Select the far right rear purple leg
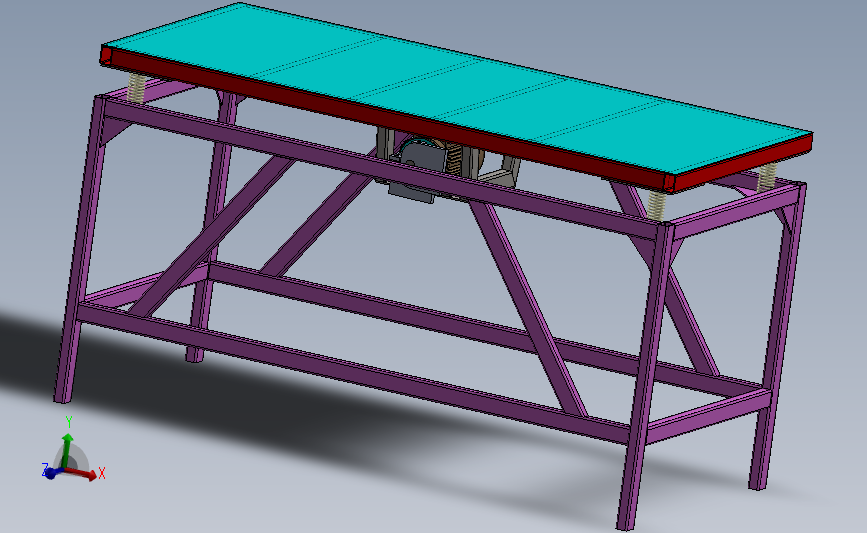 pyautogui.click(x=777, y=337)
